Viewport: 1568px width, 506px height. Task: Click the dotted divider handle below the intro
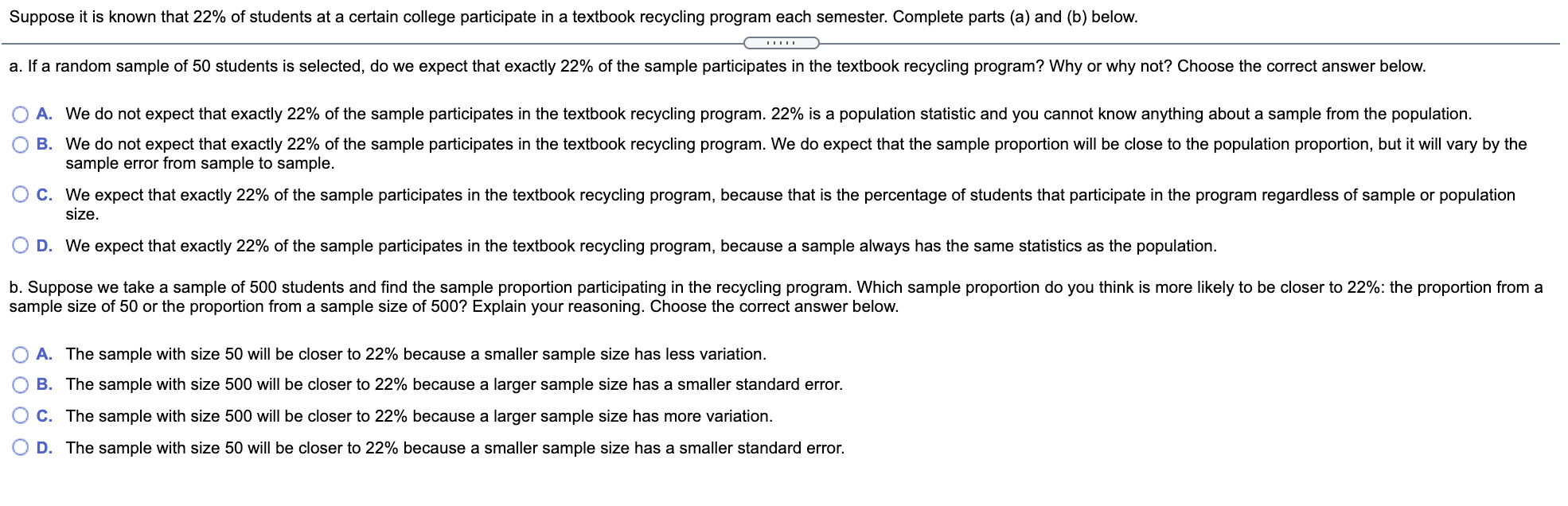[781, 43]
